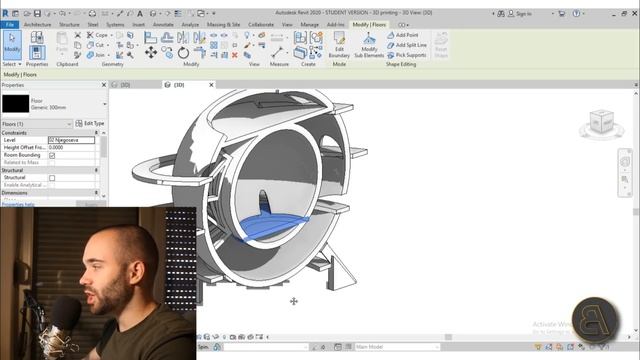Click Modify Sub Elements tool
This screenshot has width=640, height=360.
tap(369, 45)
